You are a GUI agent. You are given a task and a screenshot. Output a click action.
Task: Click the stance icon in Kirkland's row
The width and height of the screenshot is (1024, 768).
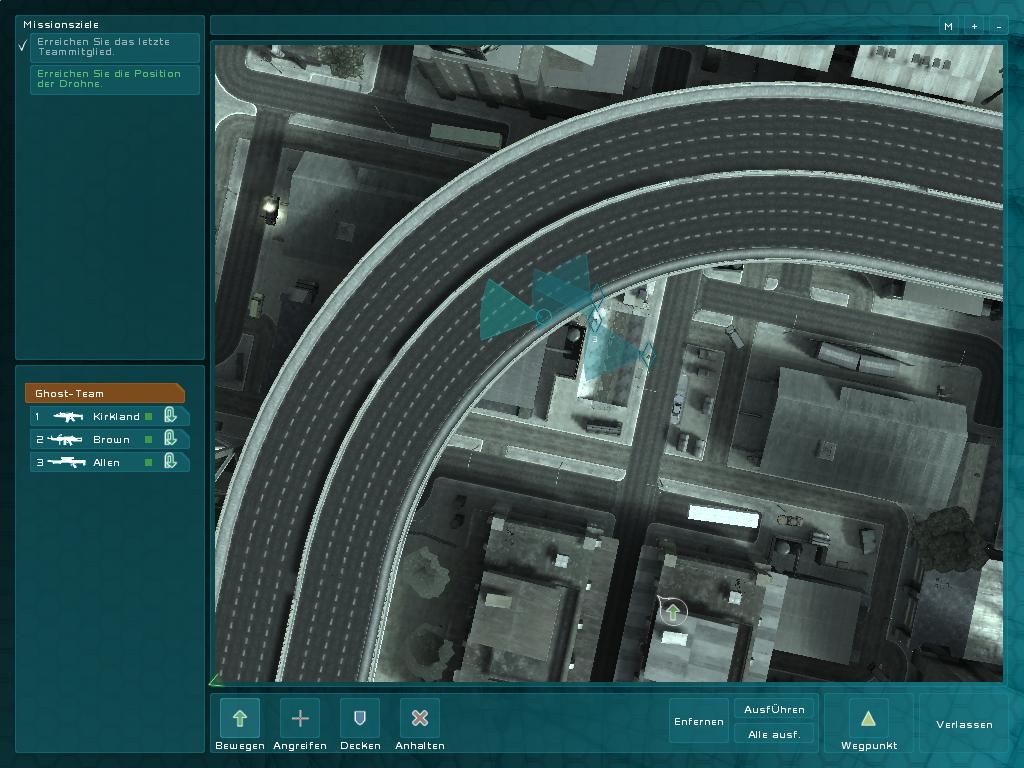170,415
